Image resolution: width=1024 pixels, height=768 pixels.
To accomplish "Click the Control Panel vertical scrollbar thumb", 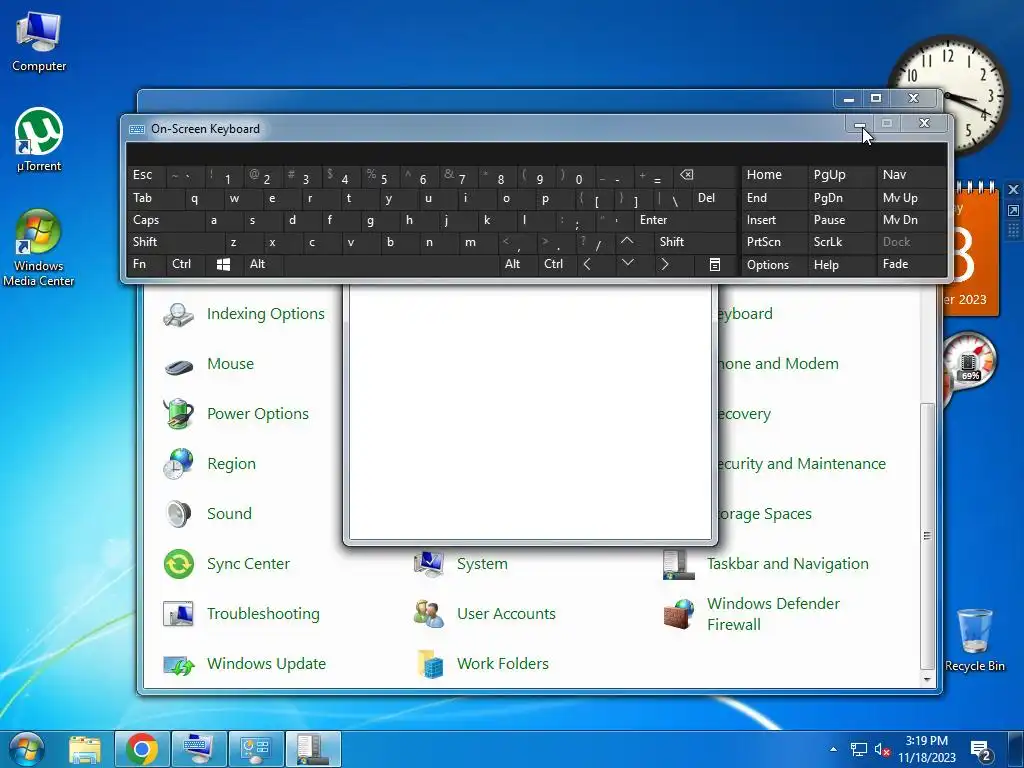I will tap(927, 536).
